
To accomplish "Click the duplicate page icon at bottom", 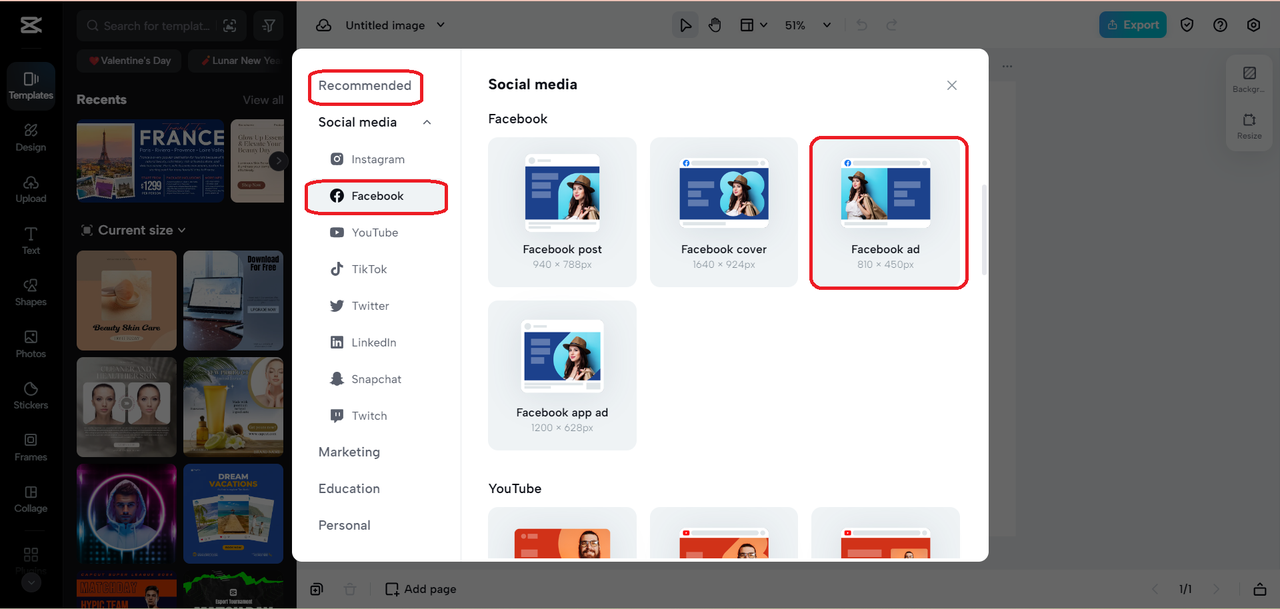I will [x=316, y=589].
